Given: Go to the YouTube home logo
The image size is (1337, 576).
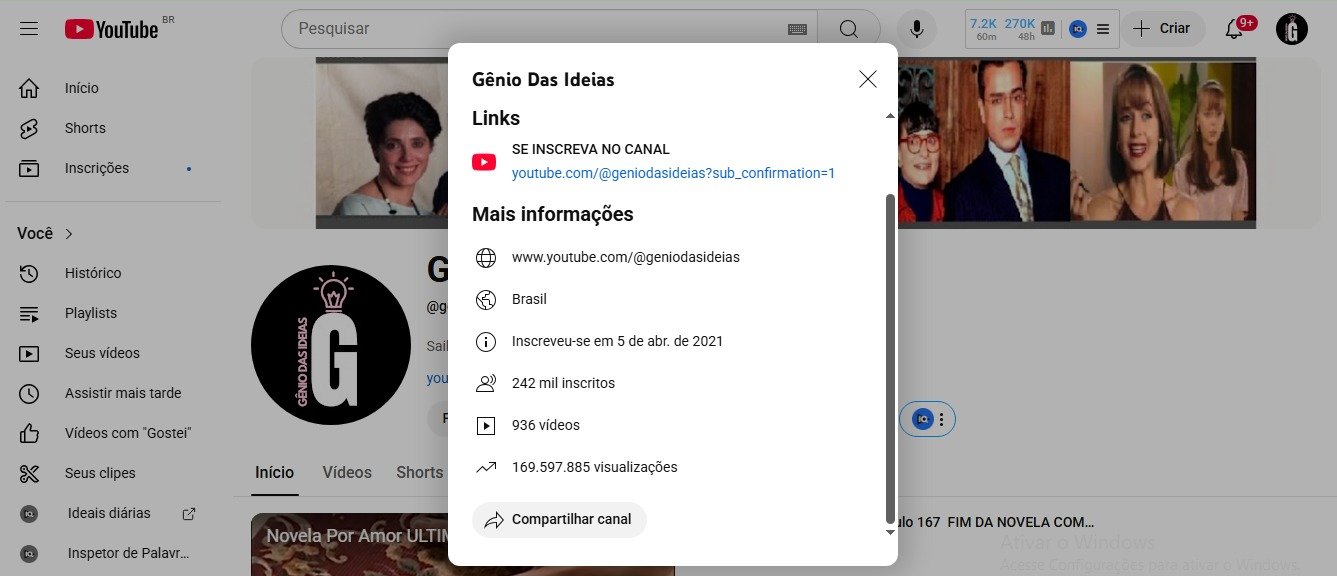Looking at the screenshot, I should (x=111, y=29).
